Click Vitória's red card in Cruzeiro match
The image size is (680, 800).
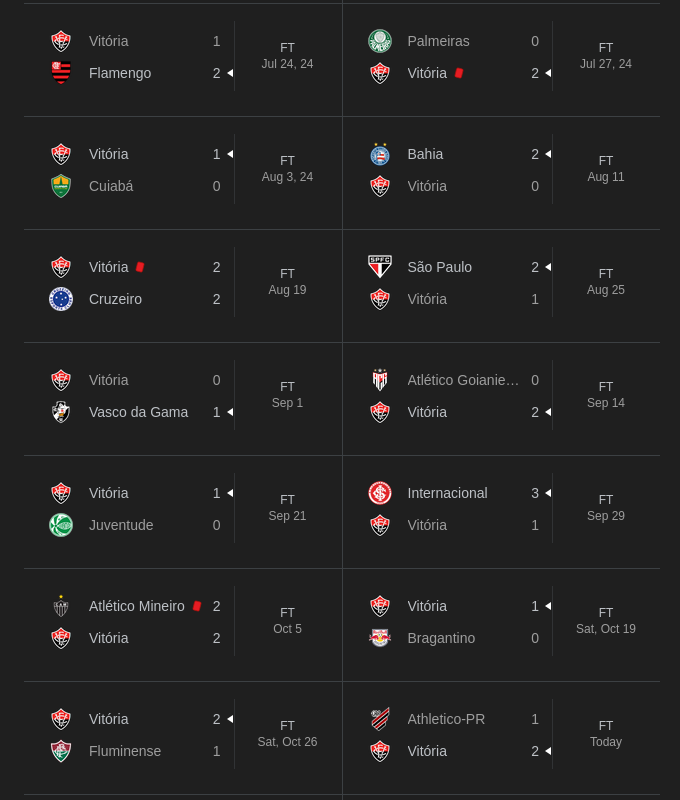coord(140,267)
